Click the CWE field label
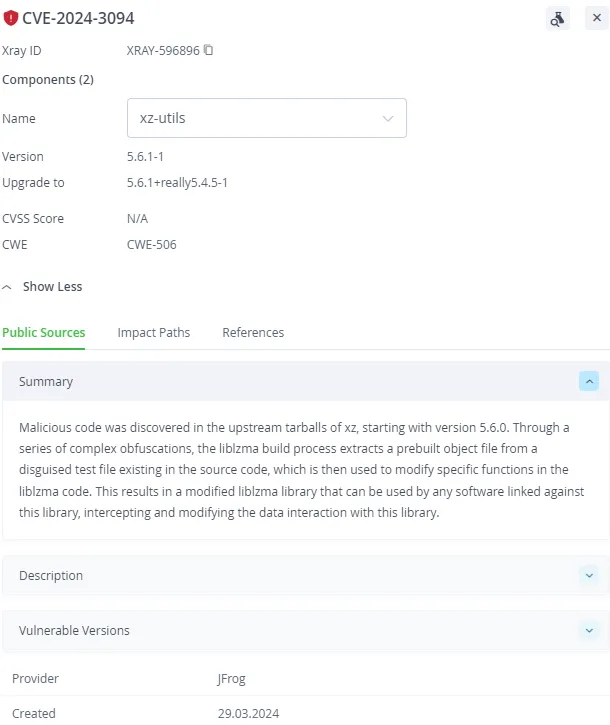This screenshot has height=725, width=610. coord(15,245)
